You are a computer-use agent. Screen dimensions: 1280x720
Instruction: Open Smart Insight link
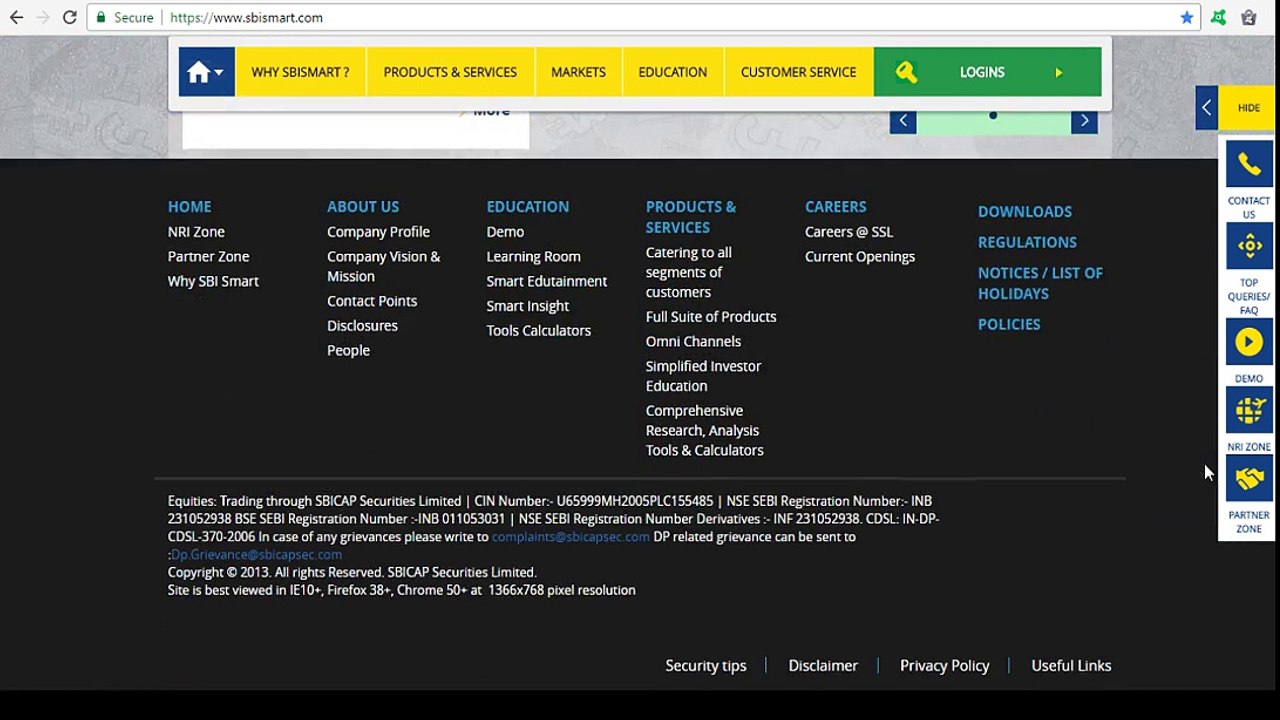(x=527, y=306)
